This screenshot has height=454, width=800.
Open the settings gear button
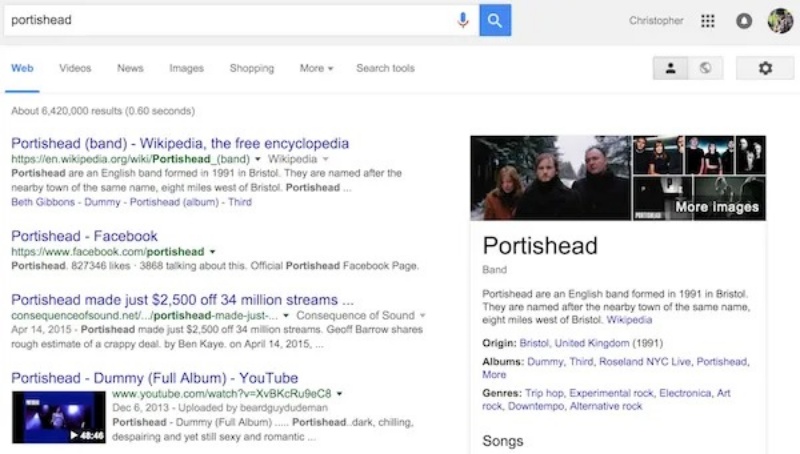coord(765,68)
